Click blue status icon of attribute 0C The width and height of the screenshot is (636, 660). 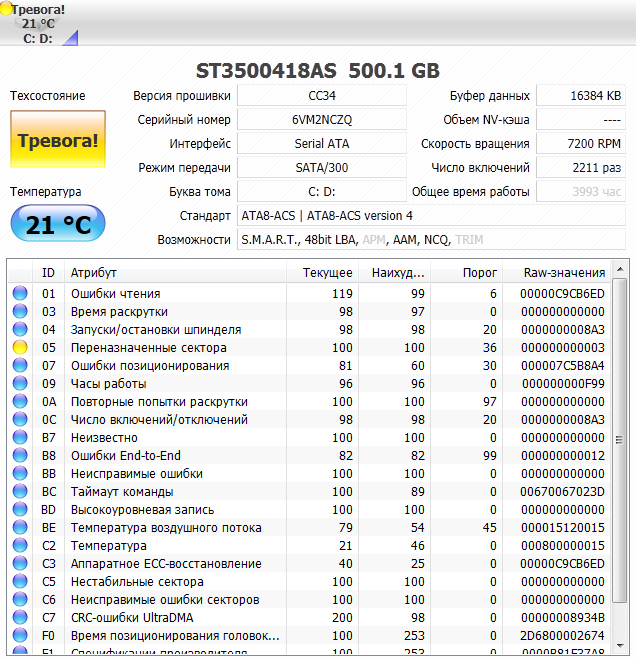[x=20, y=419]
